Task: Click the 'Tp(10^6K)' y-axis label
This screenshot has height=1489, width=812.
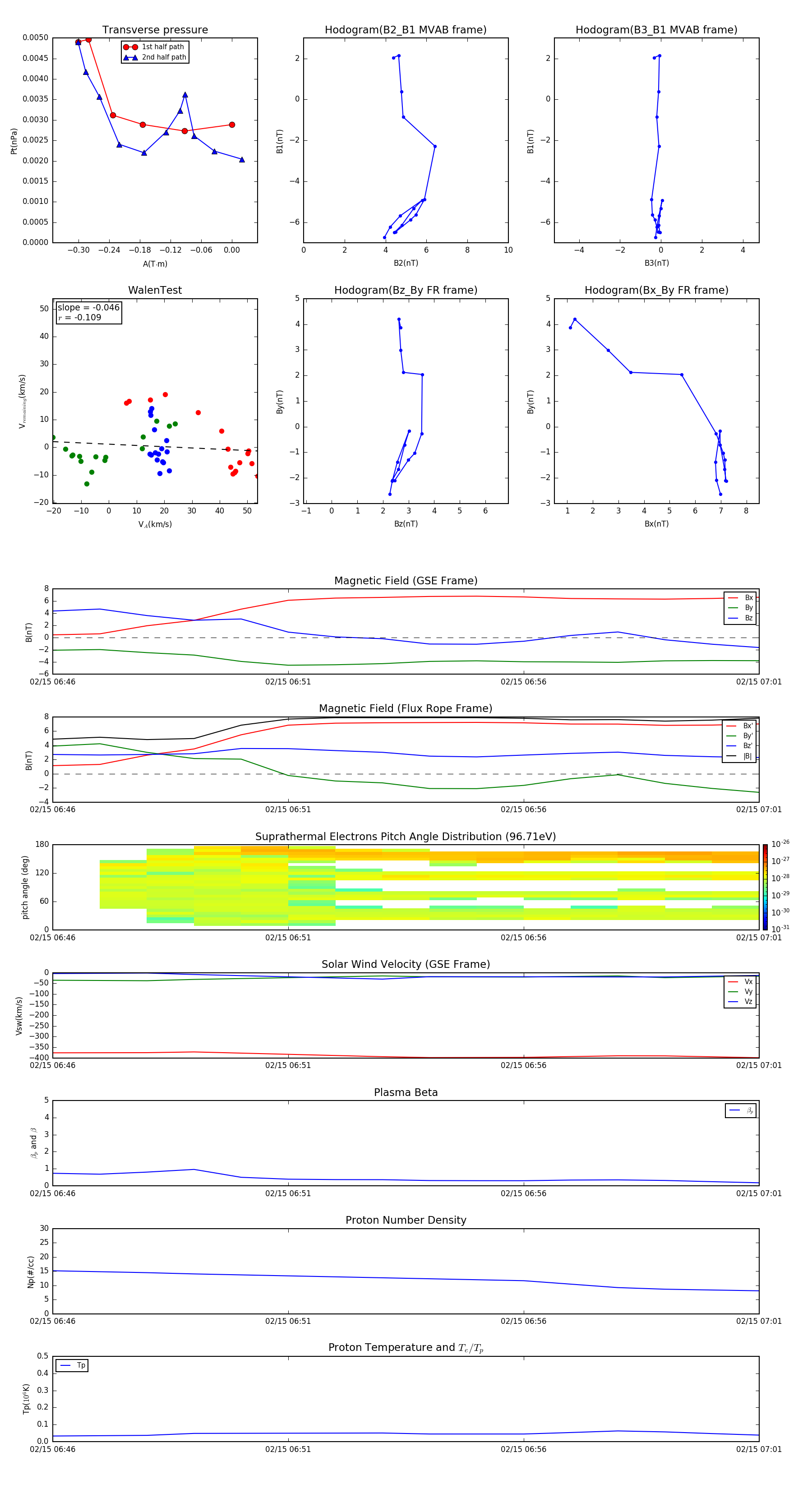Action: (26, 1399)
